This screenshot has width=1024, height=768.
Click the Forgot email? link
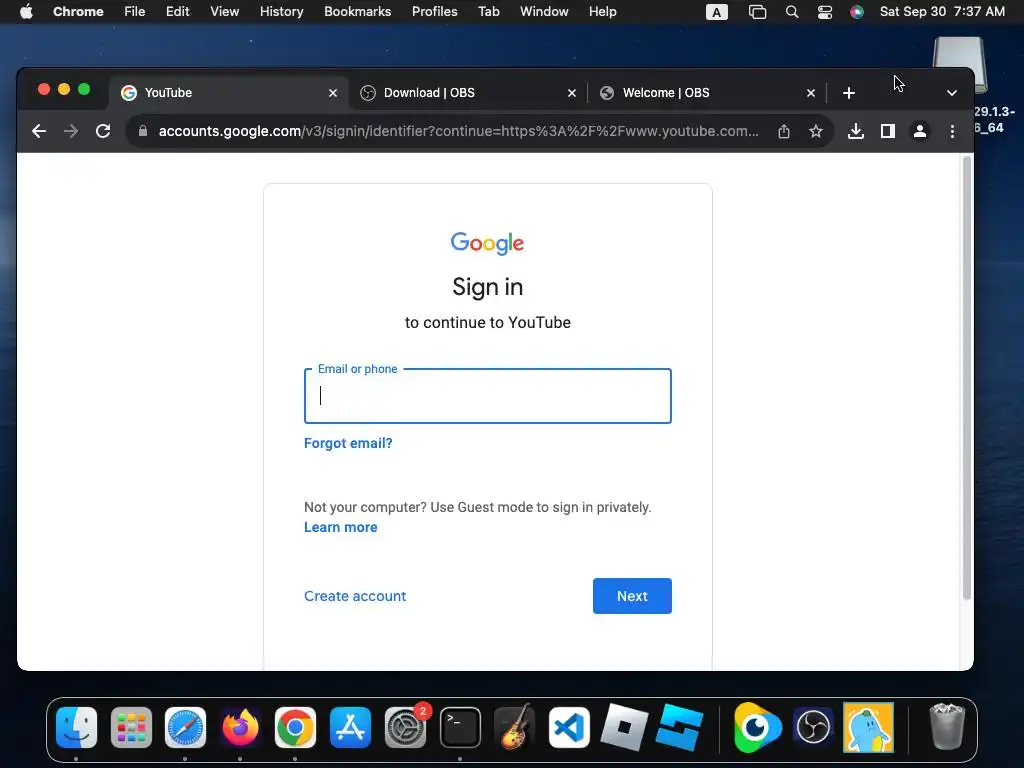pyautogui.click(x=348, y=443)
